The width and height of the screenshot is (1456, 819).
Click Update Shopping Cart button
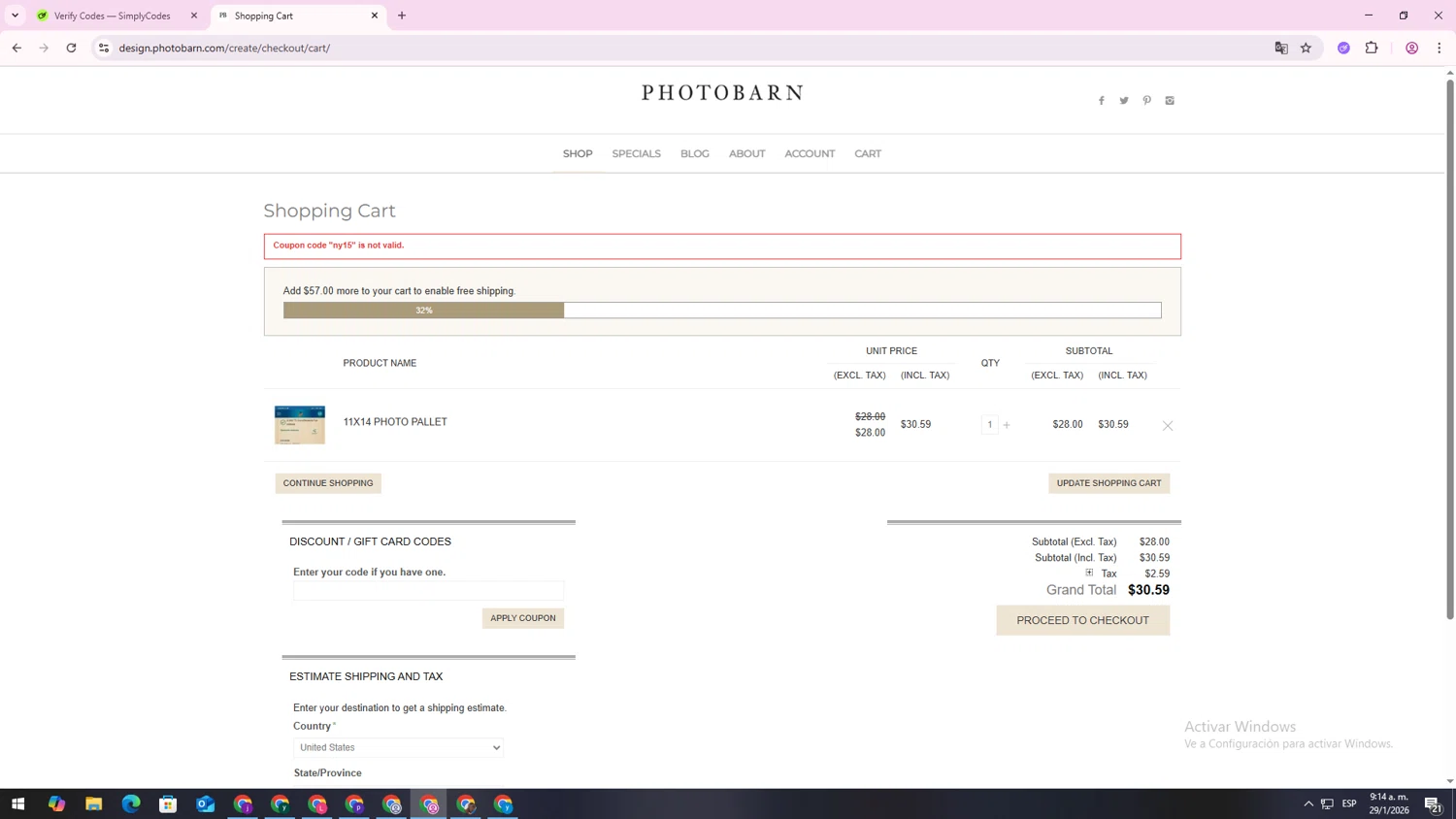click(1109, 483)
